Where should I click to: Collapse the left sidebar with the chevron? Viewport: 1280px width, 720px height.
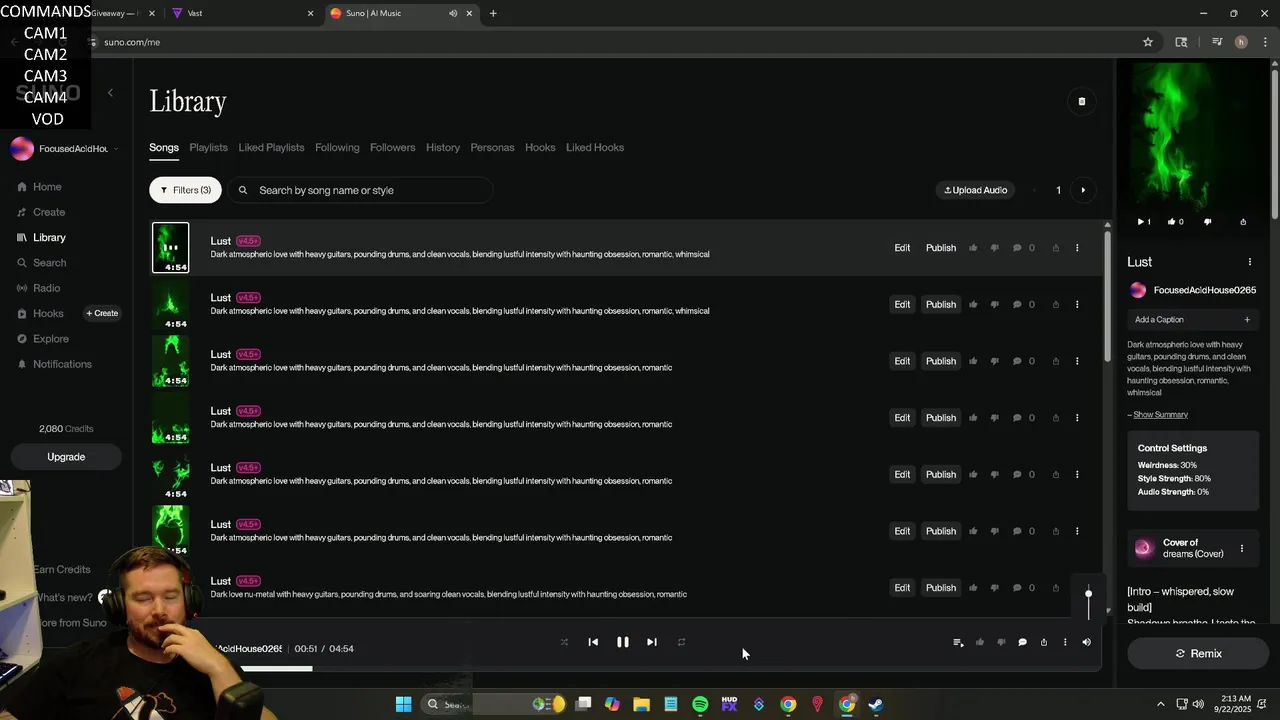(110, 93)
